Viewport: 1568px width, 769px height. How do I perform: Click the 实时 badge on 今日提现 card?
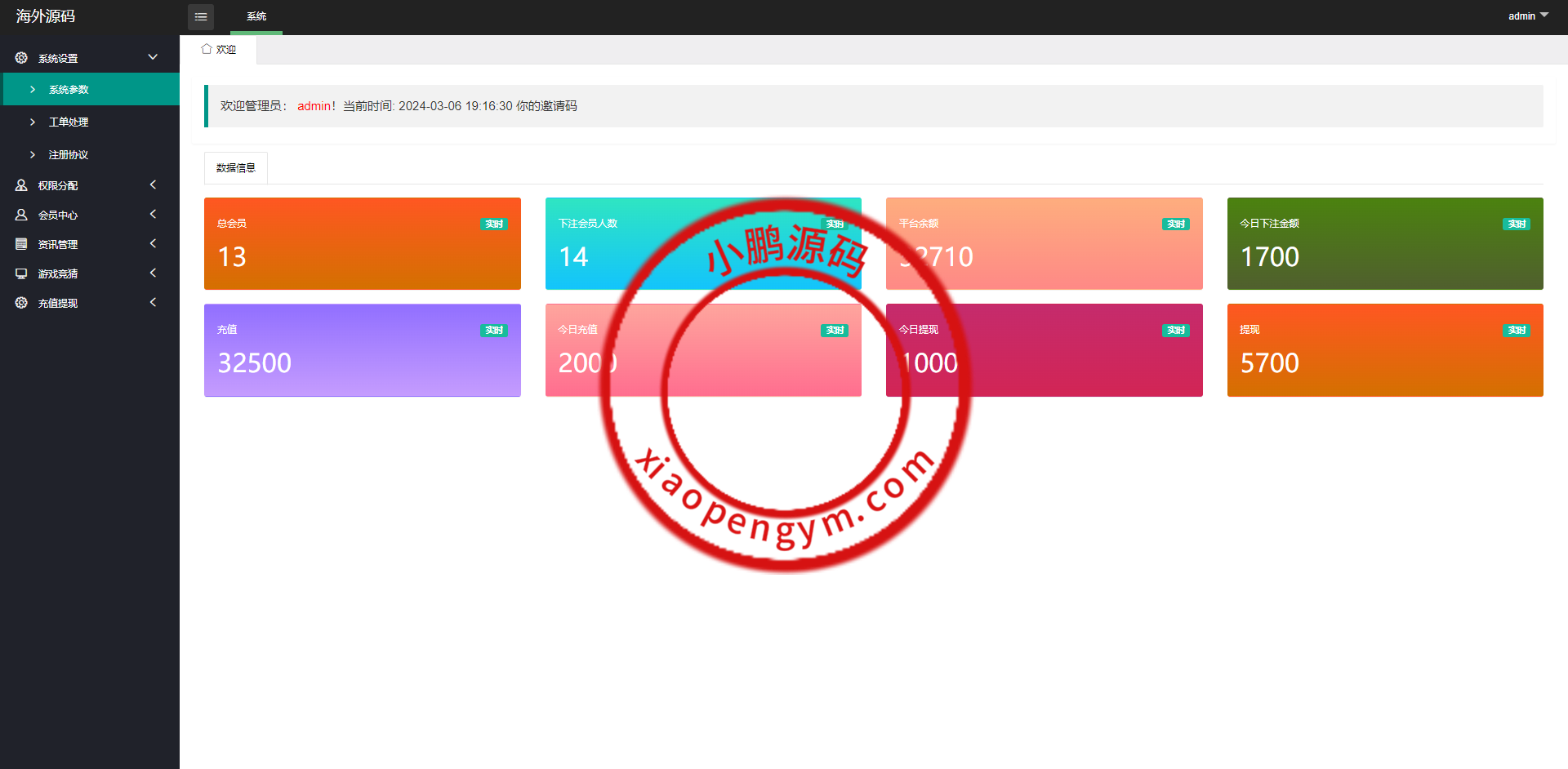point(1176,330)
